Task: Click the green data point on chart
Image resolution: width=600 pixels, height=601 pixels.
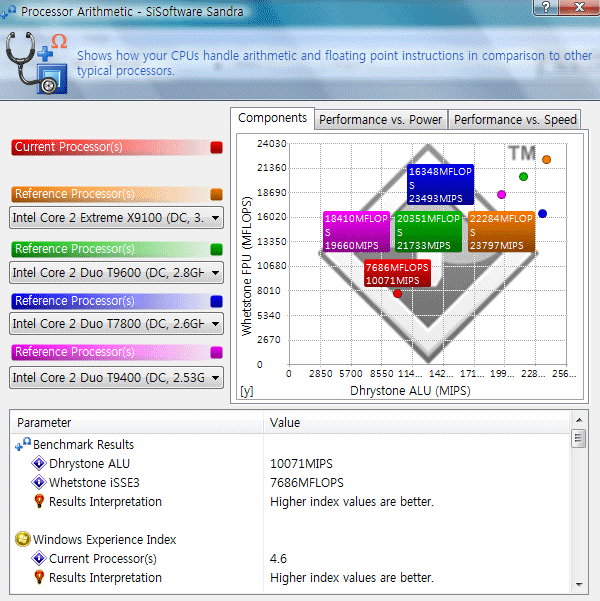Action: click(x=523, y=177)
